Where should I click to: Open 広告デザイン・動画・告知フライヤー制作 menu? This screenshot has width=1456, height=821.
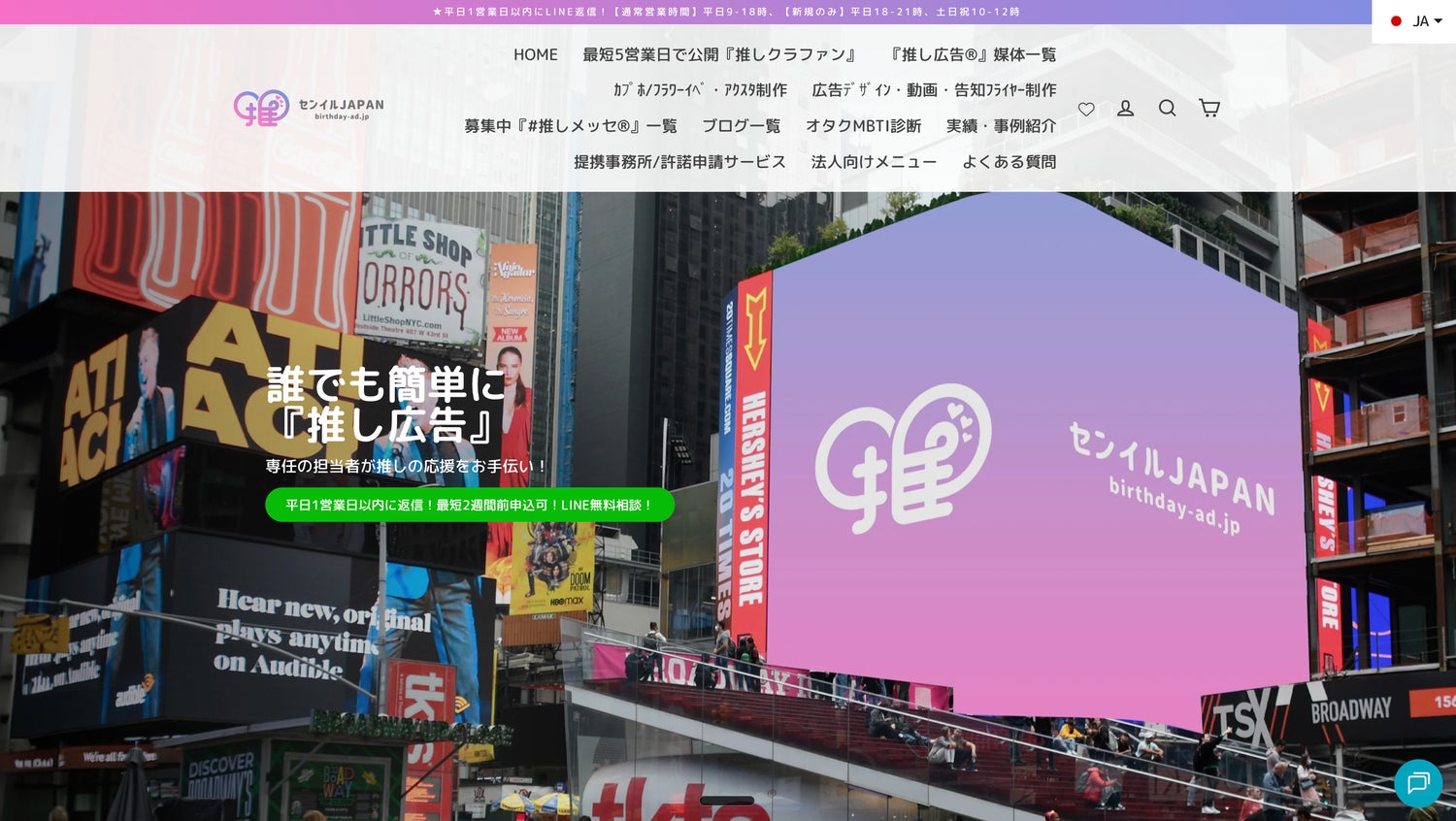click(934, 90)
